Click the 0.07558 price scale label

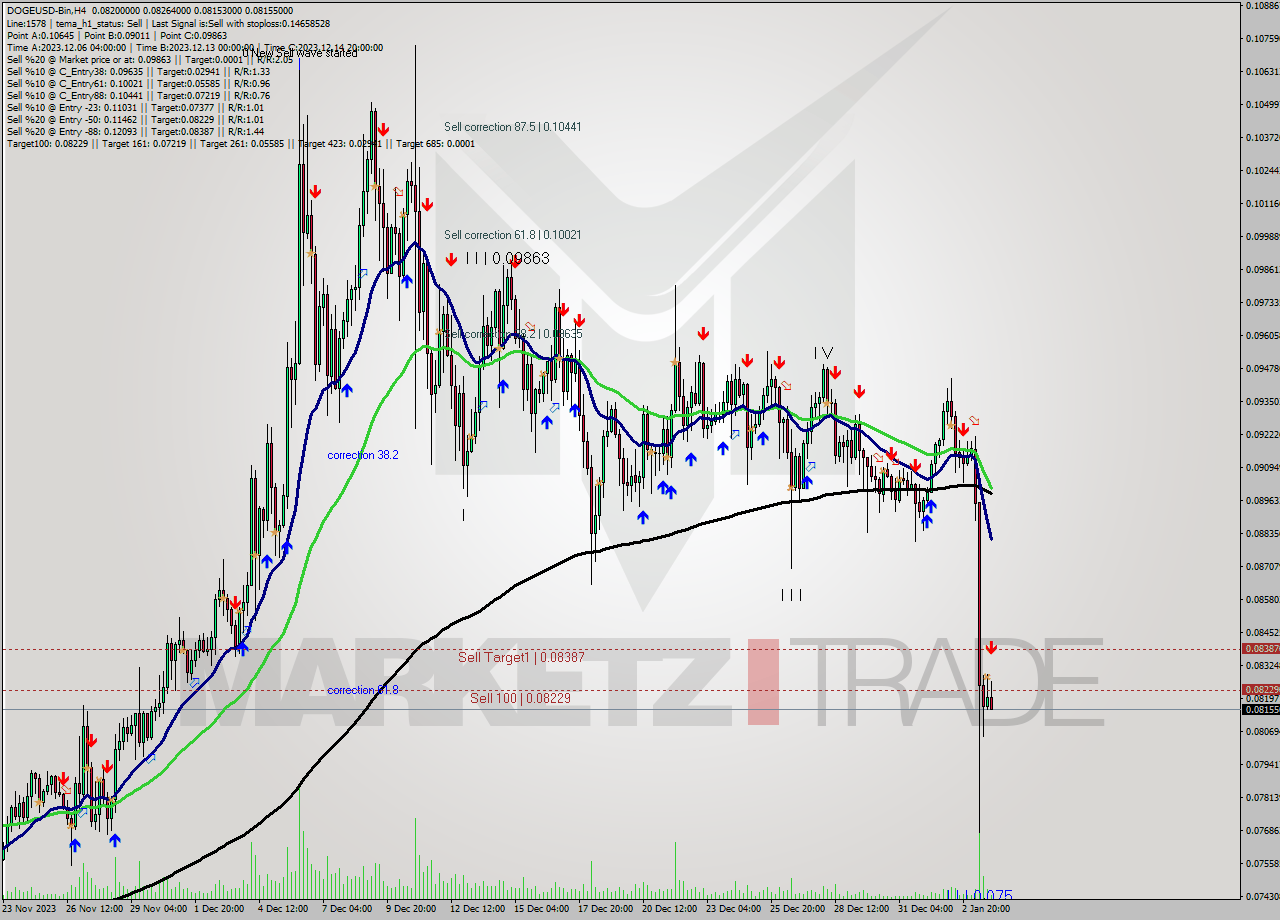[x=1261, y=863]
